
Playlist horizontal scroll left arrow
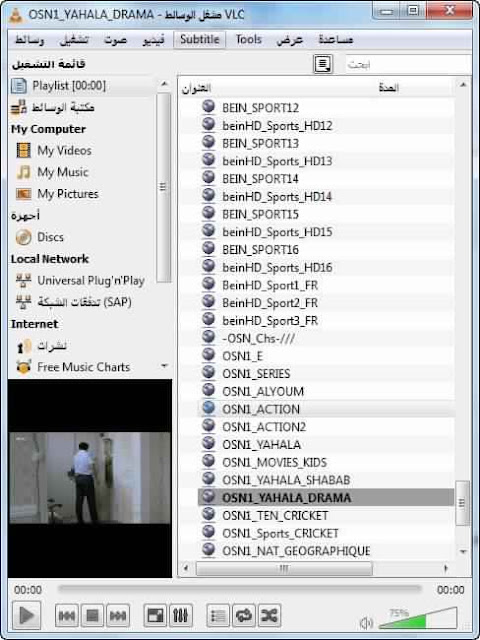[186, 568]
